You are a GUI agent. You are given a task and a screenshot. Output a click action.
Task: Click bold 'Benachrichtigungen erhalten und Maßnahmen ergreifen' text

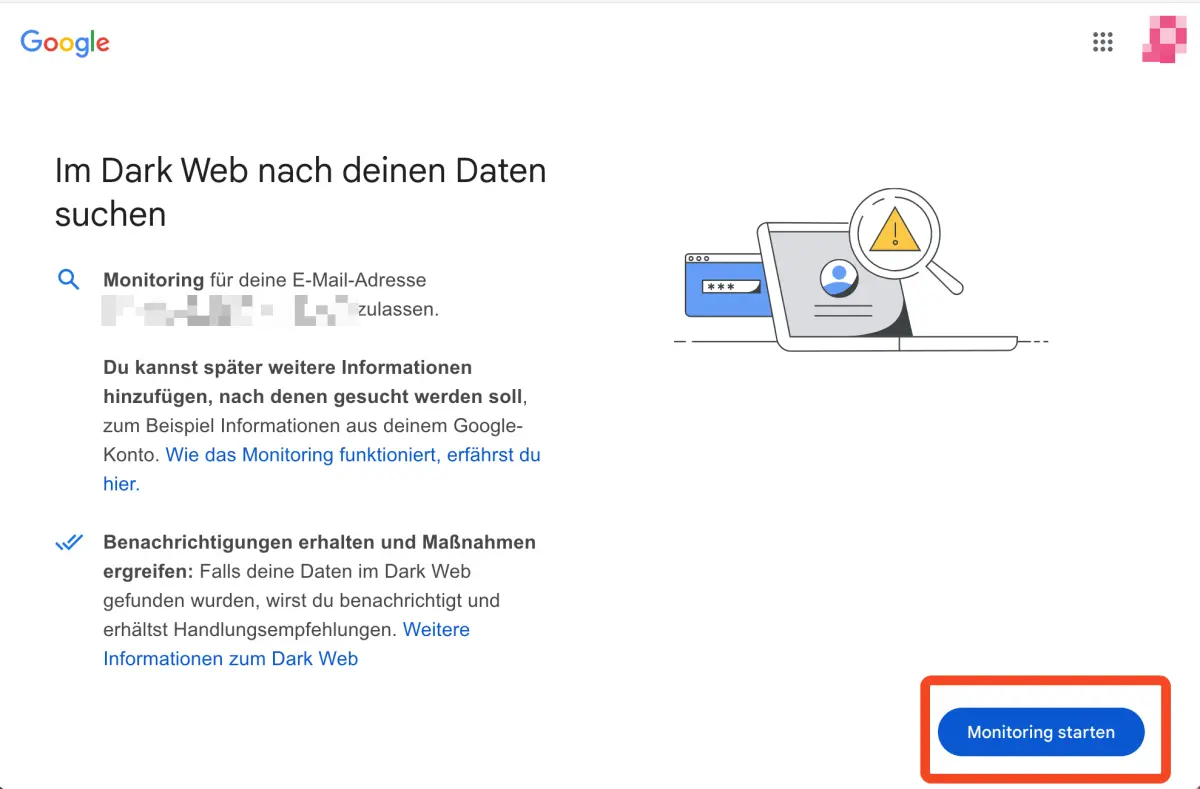click(x=319, y=542)
